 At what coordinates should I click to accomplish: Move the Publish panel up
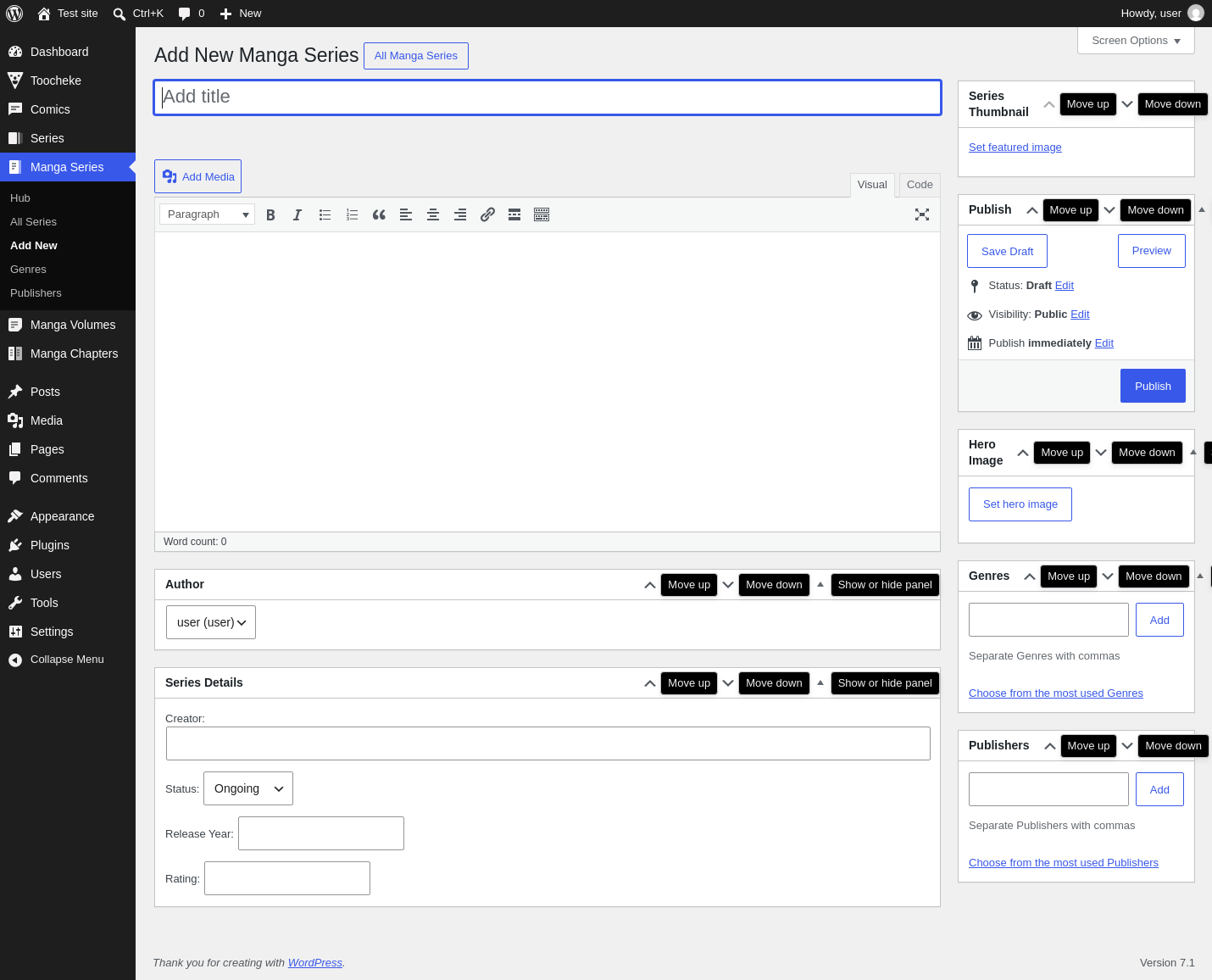1031,210
